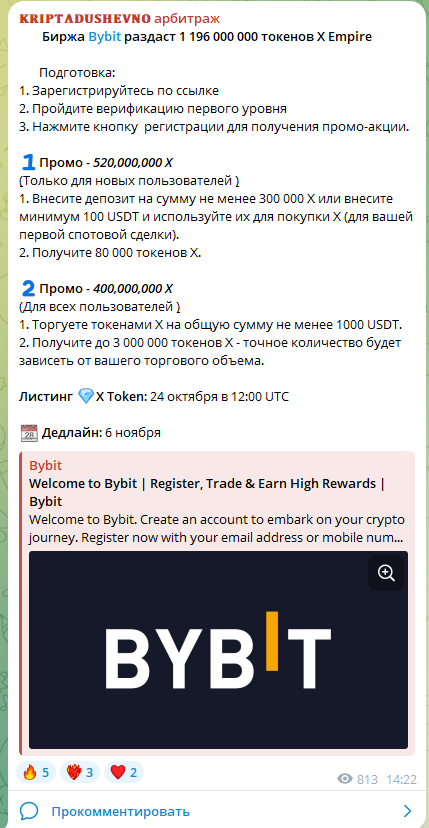The height and width of the screenshot is (828, 429).
Task: Click the zoom magnifier icon on preview
Action: tap(386, 573)
